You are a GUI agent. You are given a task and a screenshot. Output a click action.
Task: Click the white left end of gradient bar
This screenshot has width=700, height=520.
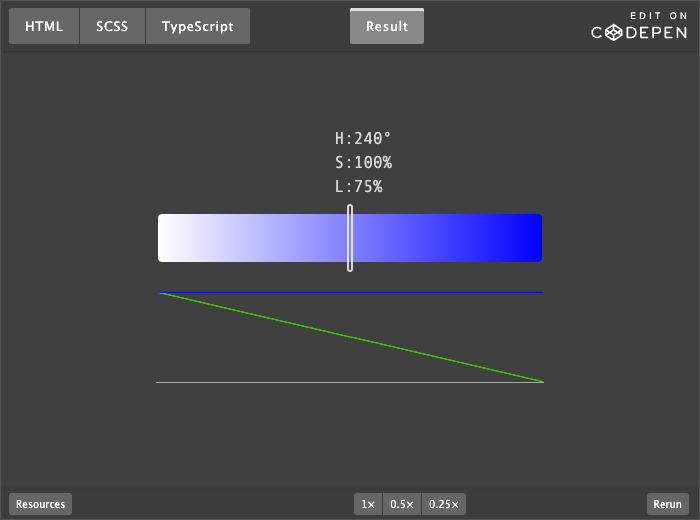[172, 238]
